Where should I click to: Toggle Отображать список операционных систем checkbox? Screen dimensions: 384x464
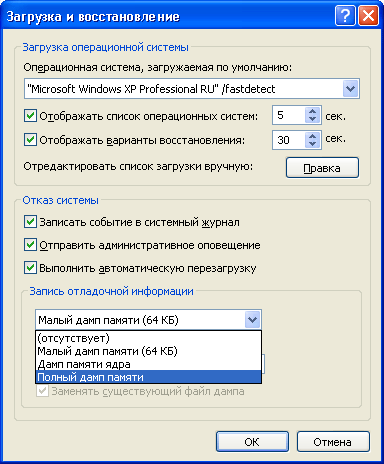[x=30, y=116]
